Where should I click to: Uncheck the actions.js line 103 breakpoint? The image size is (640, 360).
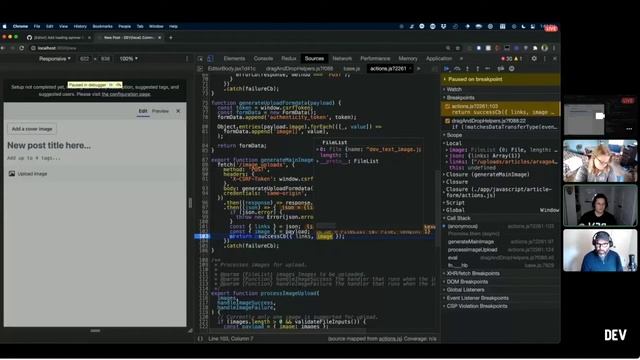click(x=447, y=107)
